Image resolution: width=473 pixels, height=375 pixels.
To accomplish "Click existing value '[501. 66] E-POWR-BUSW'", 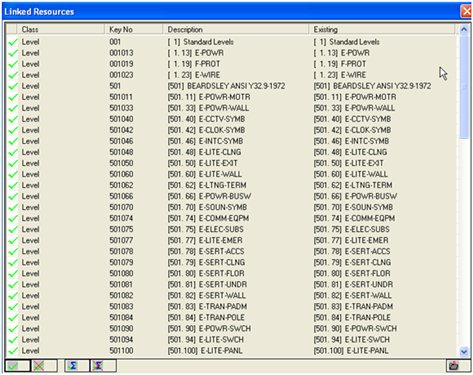I will coord(355,196).
